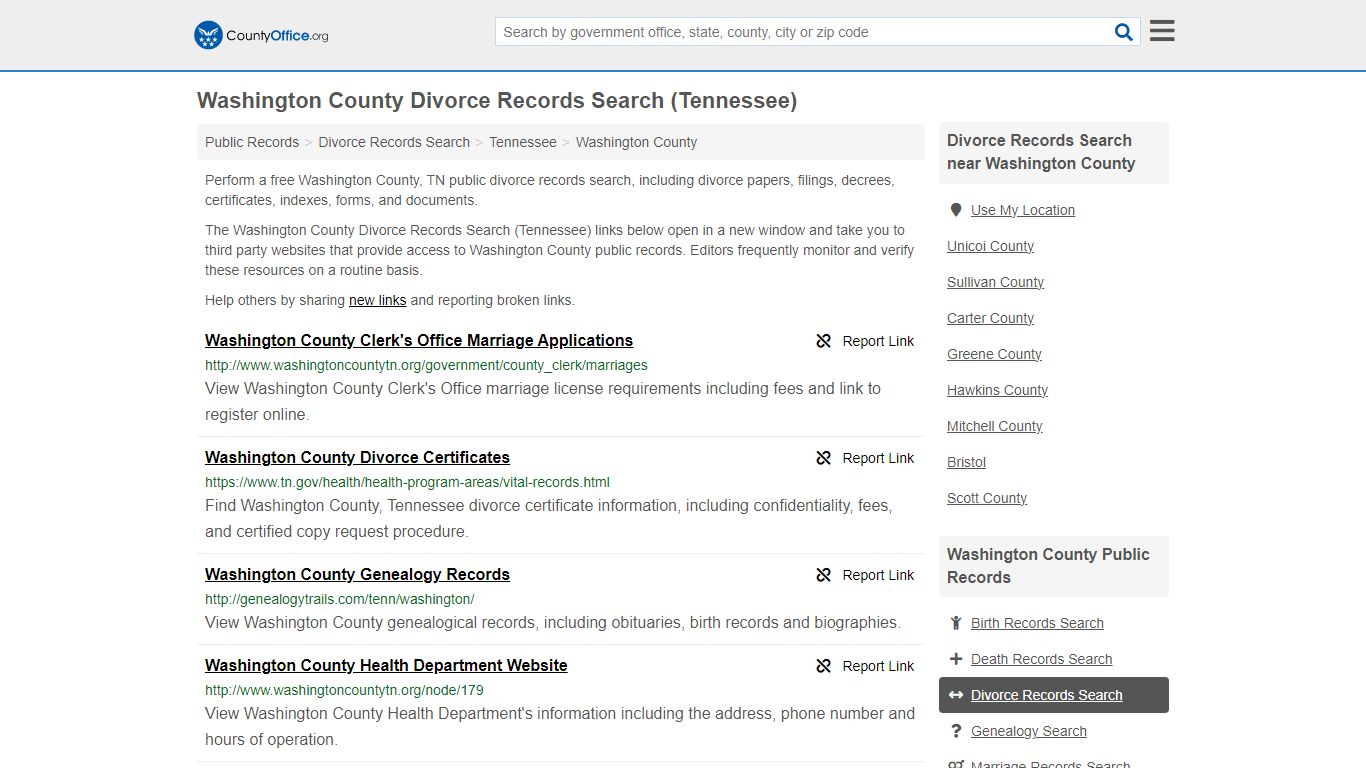The width and height of the screenshot is (1366, 768).
Task: Click the page heading Washington County Divorce Records Search
Action: point(497,101)
